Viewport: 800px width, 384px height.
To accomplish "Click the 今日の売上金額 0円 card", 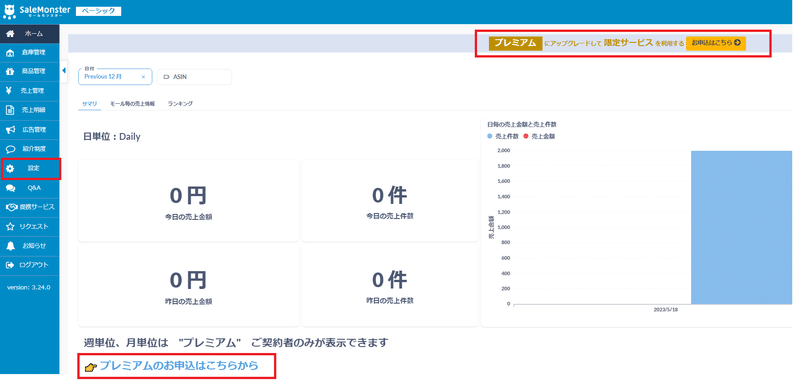I will coord(188,200).
